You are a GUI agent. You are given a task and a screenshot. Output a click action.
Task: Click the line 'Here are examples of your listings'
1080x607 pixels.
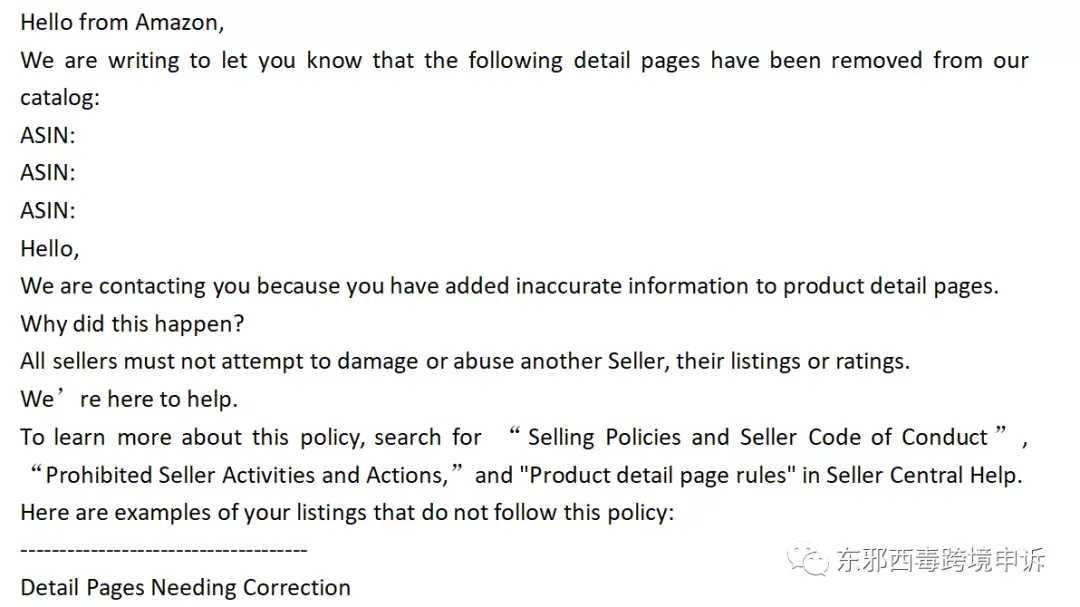click(x=347, y=513)
